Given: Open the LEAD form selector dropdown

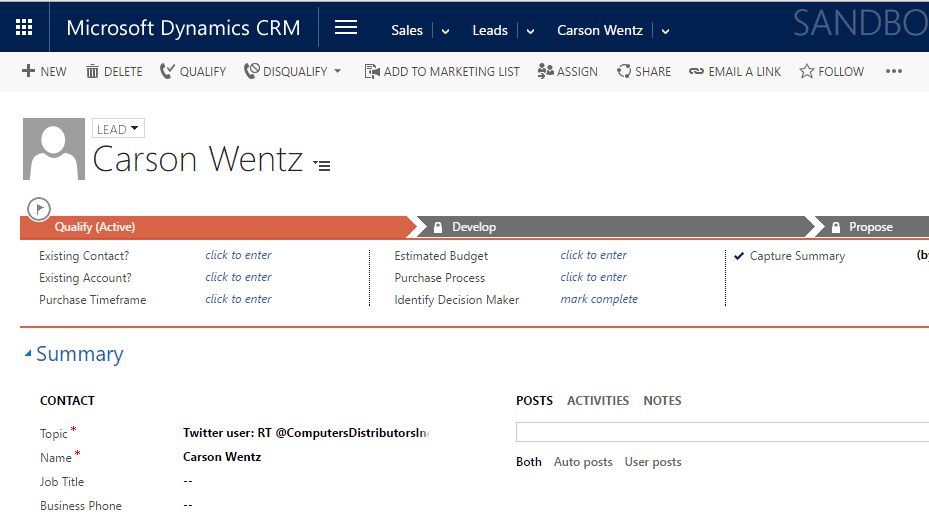Looking at the screenshot, I should pyautogui.click(x=118, y=129).
